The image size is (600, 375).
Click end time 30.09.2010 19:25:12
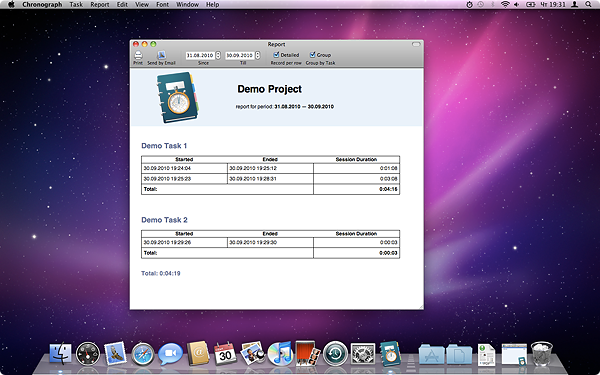[x=253, y=168]
